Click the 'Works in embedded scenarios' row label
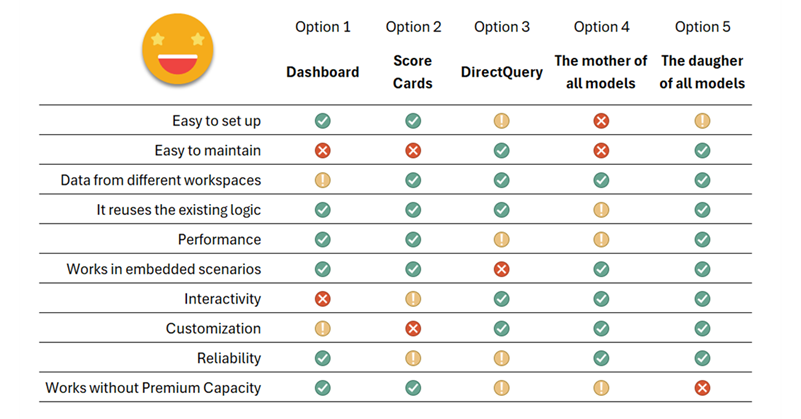Screen dimensions: 801x419 [x=164, y=269]
